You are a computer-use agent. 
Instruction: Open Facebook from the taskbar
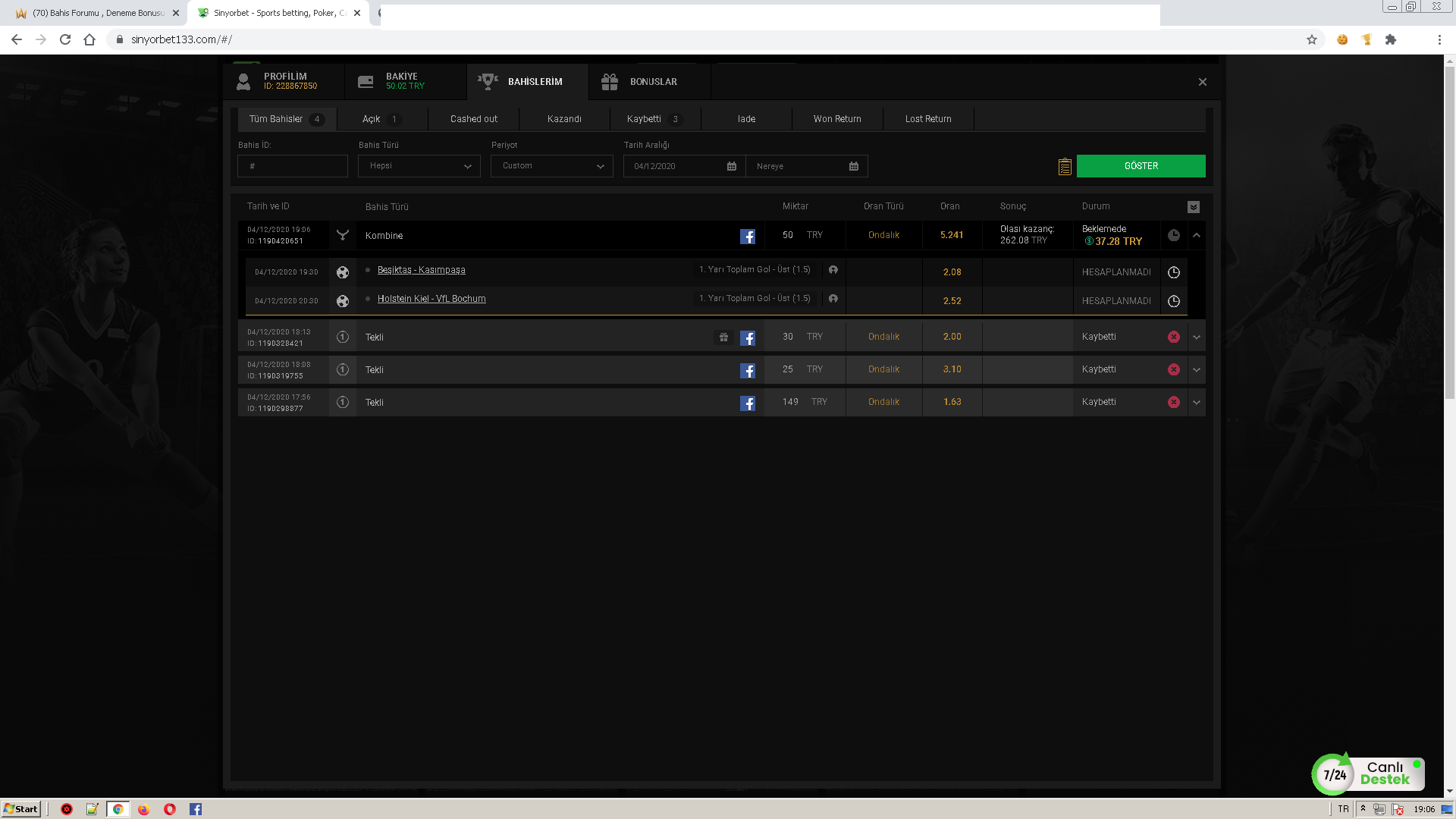[x=195, y=809]
